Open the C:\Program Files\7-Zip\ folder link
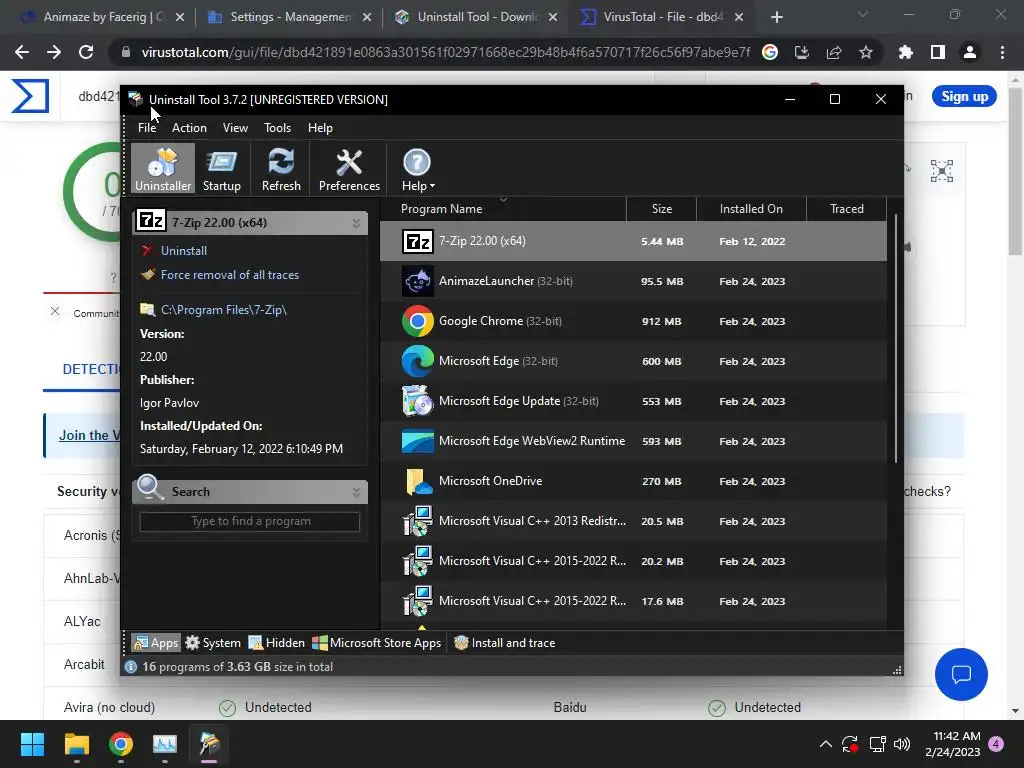Viewport: 1024px width, 768px height. pos(223,310)
